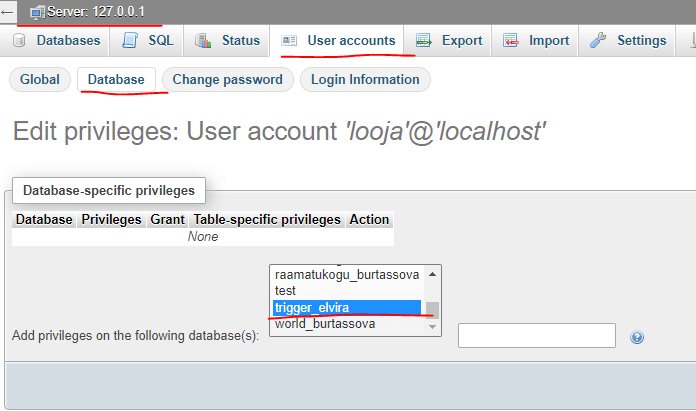Viewport: 696px width, 411px height.
Task: Switch to the Global privileges sub-tab
Action: pyautogui.click(x=40, y=79)
